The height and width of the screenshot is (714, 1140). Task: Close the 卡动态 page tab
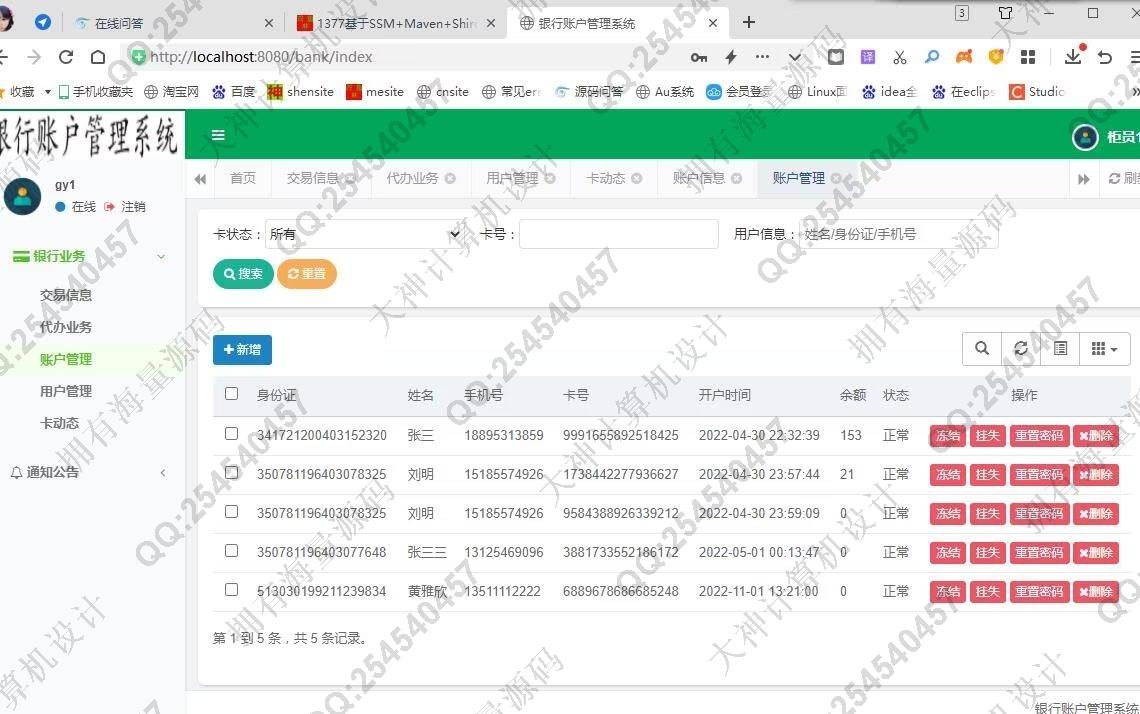pyautogui.click(x=637, y=178)
